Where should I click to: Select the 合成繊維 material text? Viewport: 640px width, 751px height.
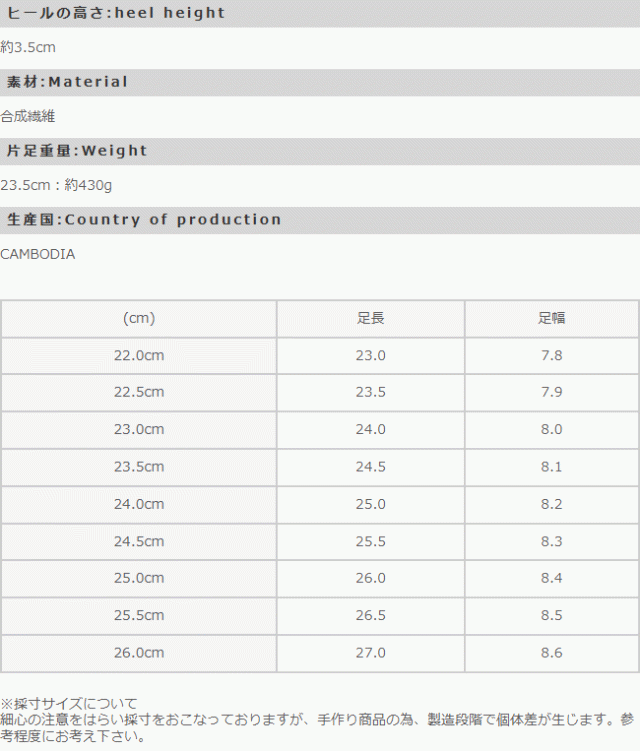(x=28, y=116)
